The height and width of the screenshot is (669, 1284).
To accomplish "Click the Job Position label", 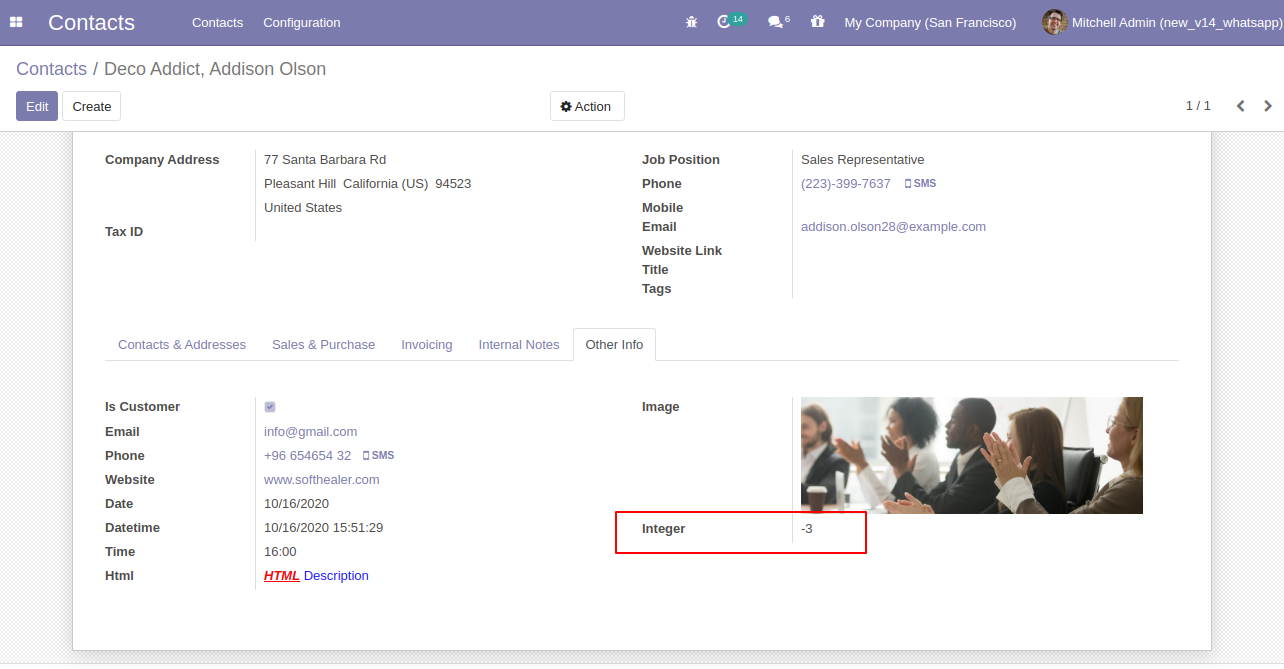I will point(681,160).
